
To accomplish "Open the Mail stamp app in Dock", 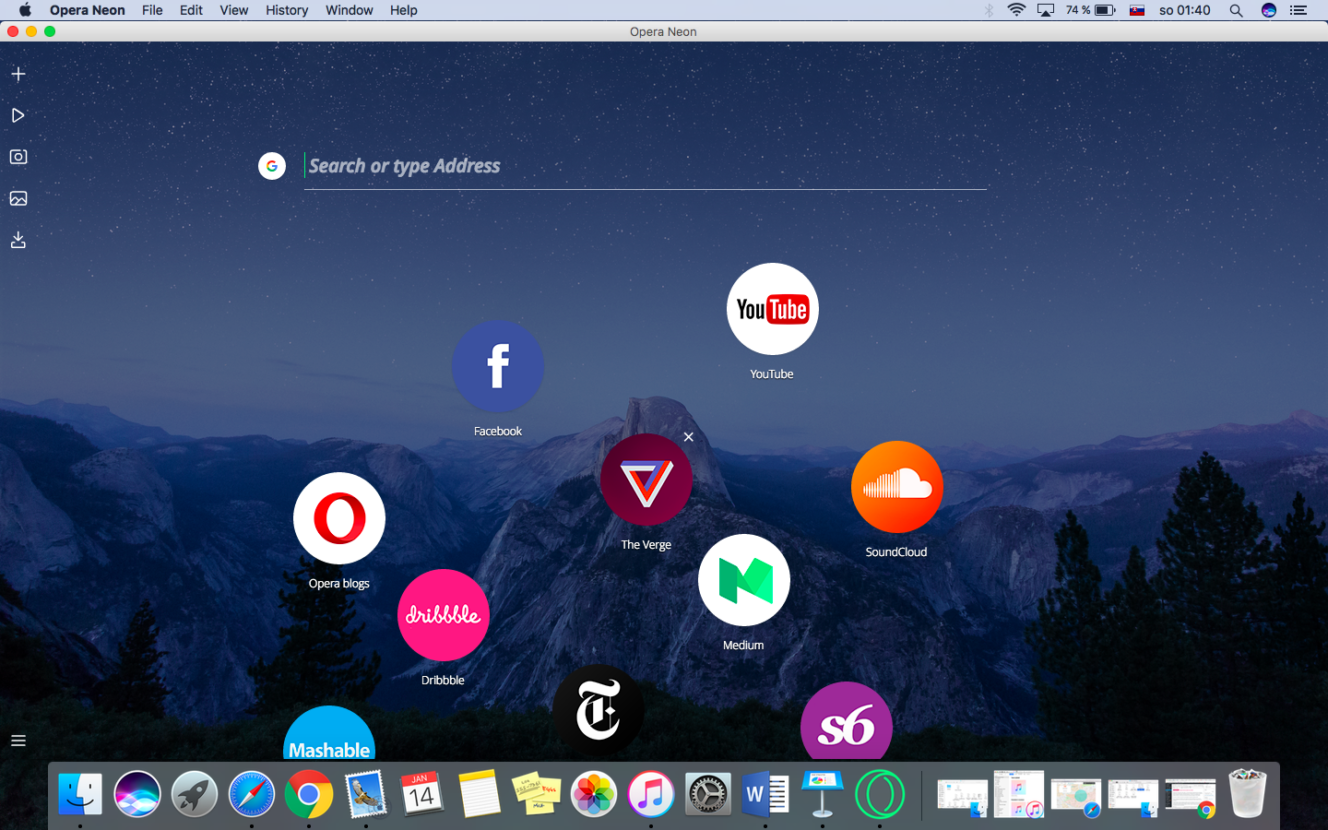I will 366,795.
